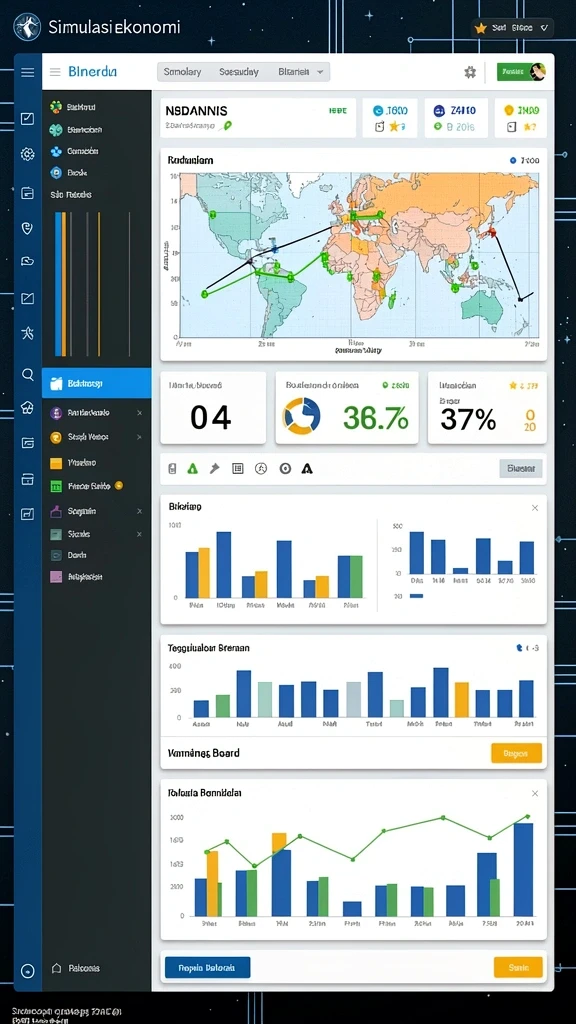Viewport: 576px width, 1024px height.
Task: Toggle the blue dot legend above the map
Action: point(512,160)
